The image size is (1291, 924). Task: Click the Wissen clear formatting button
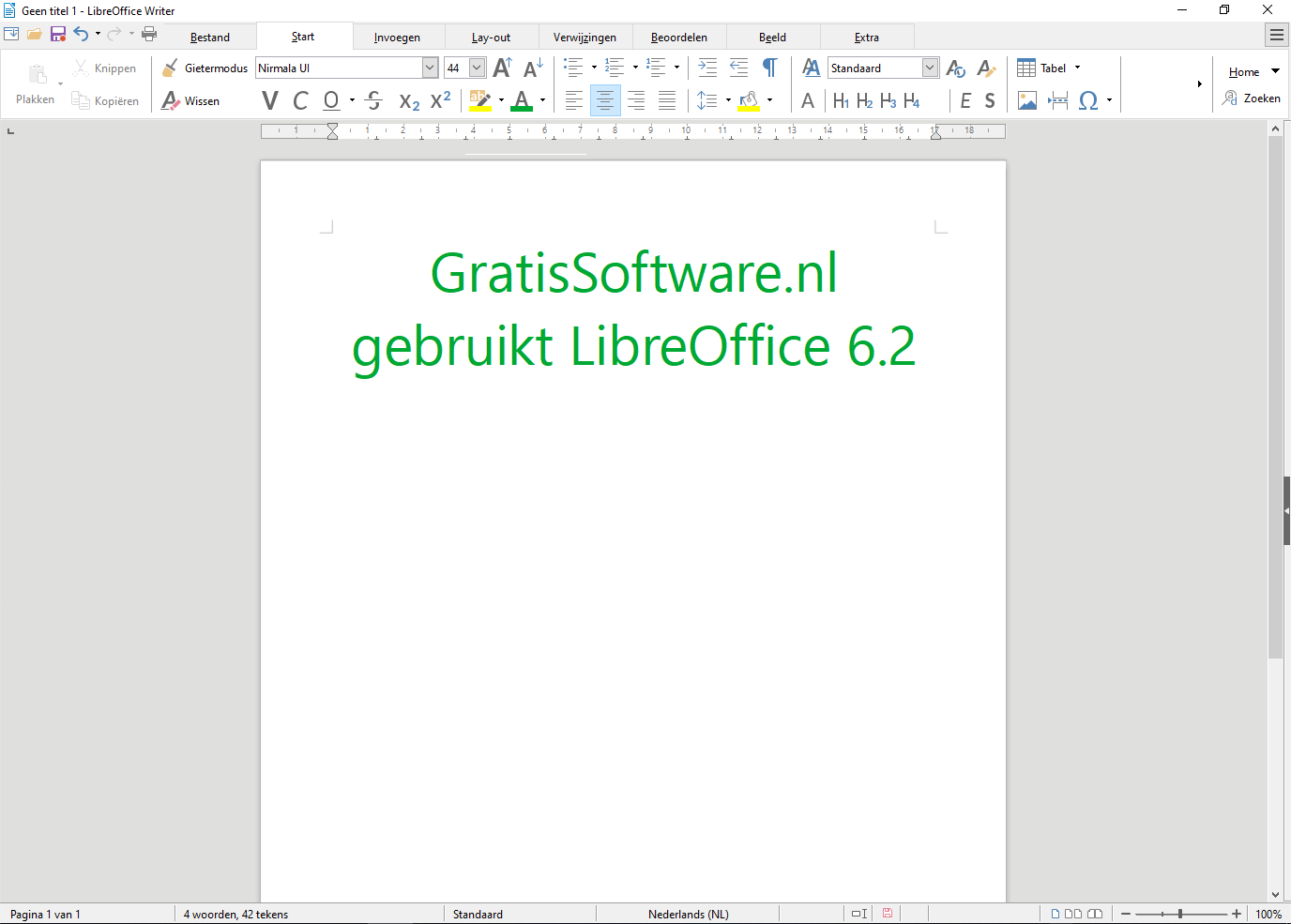[190, 100]
